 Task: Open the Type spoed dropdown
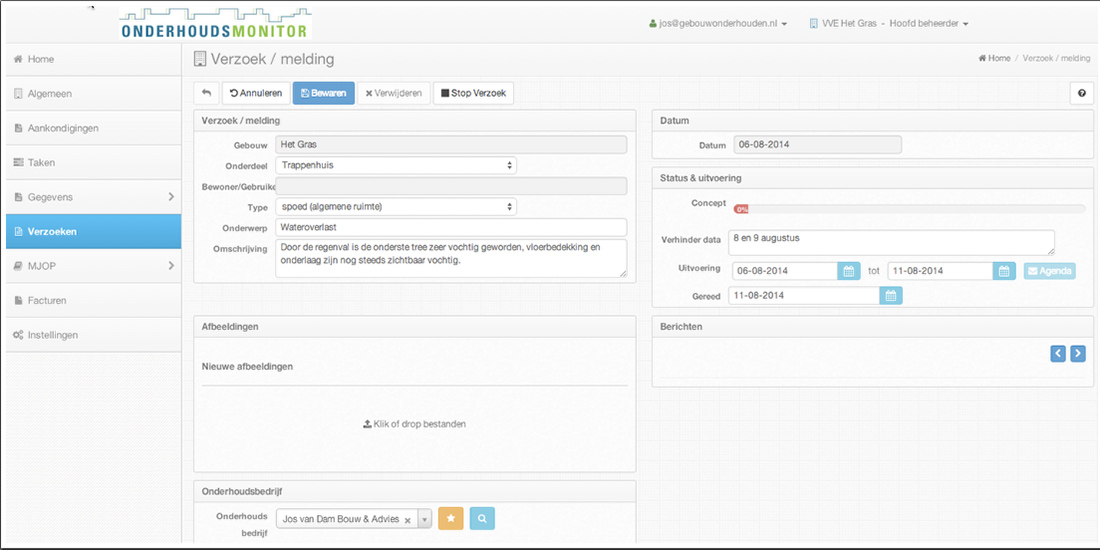click(x=396, y=207)
